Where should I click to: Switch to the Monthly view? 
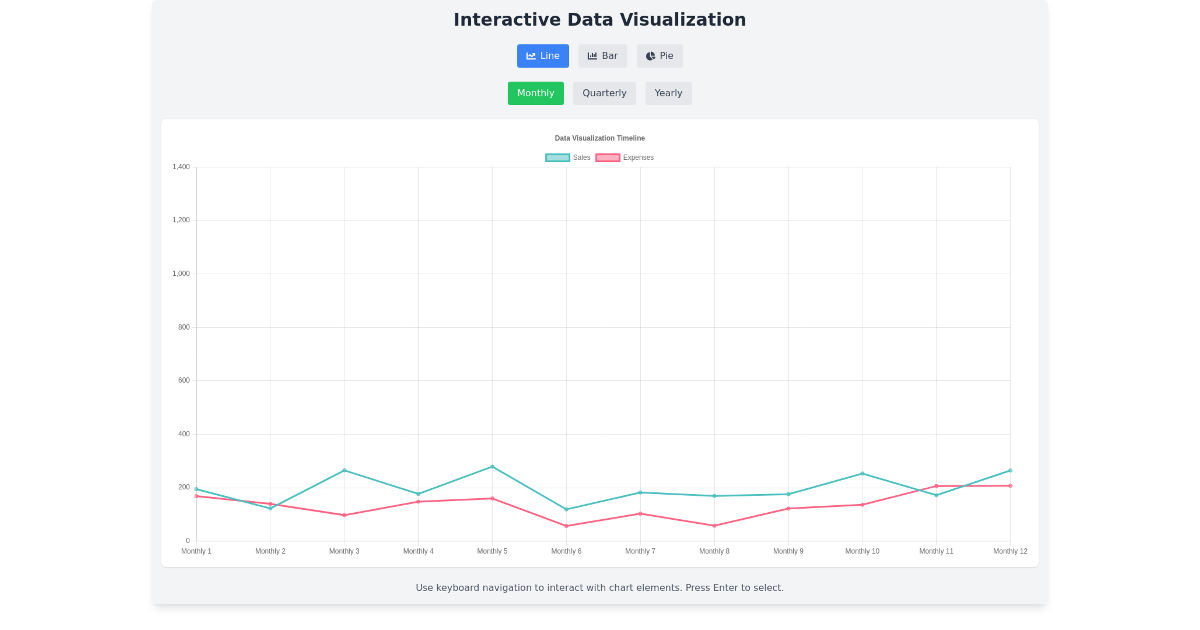point(536,93)
